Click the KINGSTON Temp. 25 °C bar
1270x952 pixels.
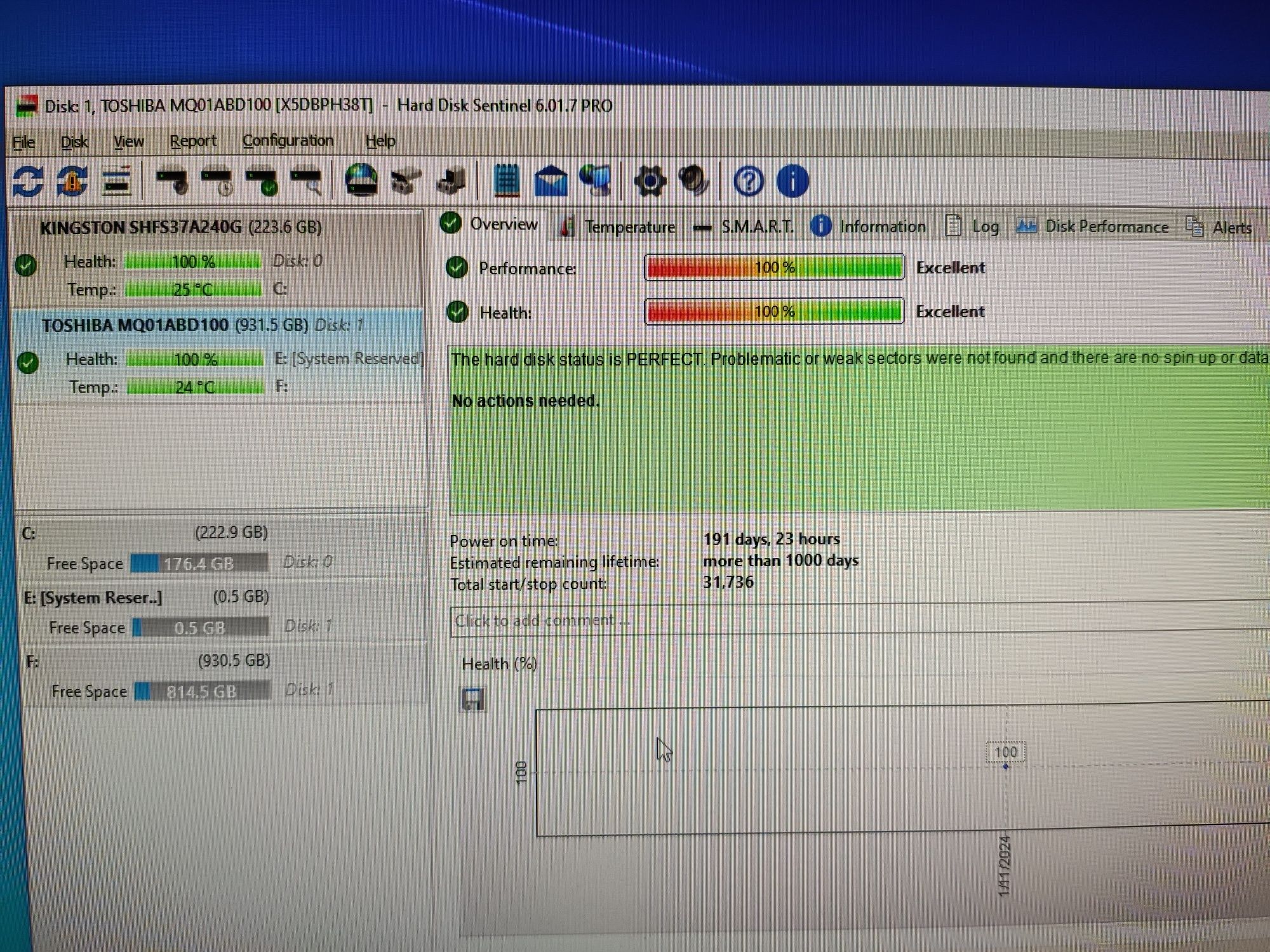pos(193,289)
